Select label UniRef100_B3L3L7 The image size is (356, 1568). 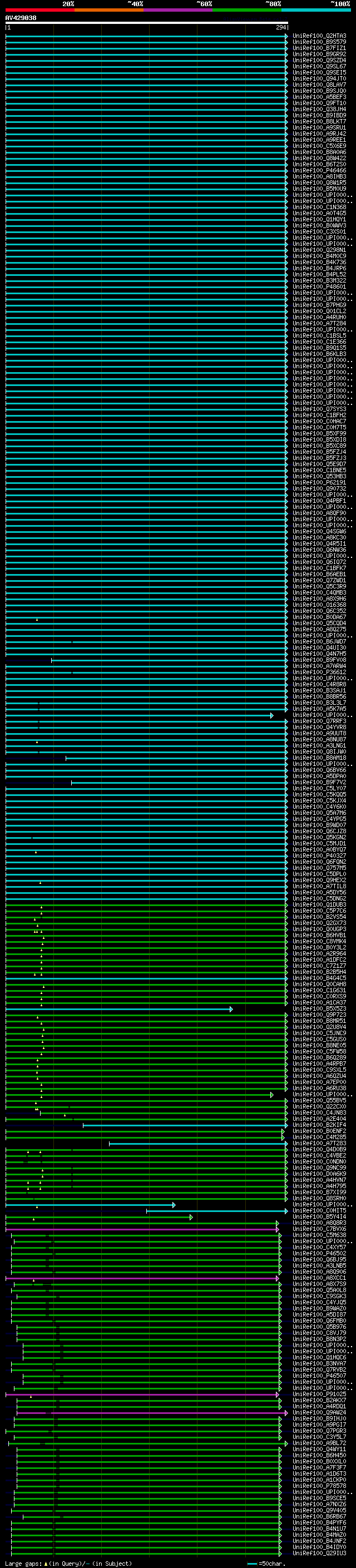(319, 703)
